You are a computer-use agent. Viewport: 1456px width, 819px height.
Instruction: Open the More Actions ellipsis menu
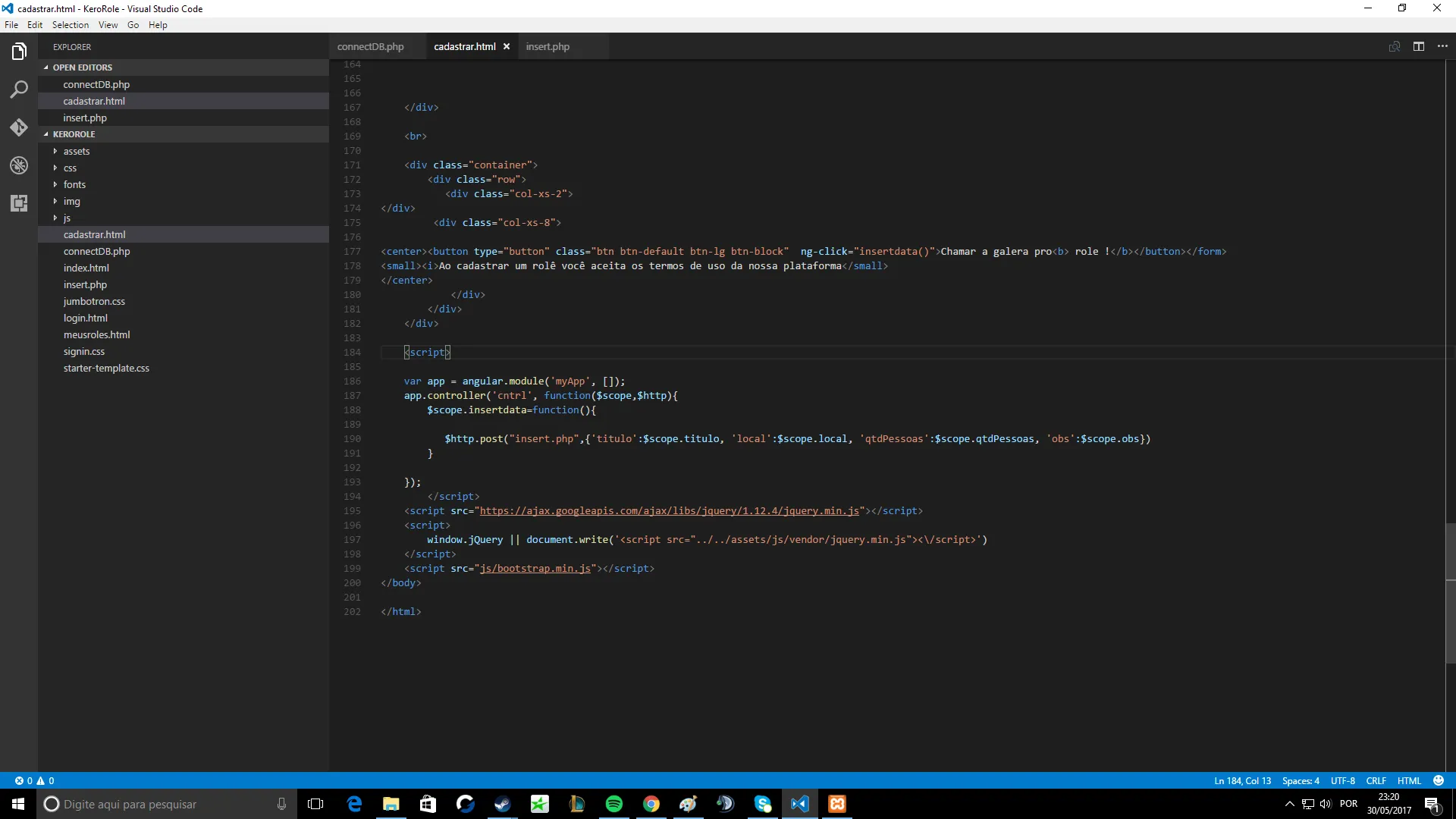pyautogui.click(x=1442, y=46)
